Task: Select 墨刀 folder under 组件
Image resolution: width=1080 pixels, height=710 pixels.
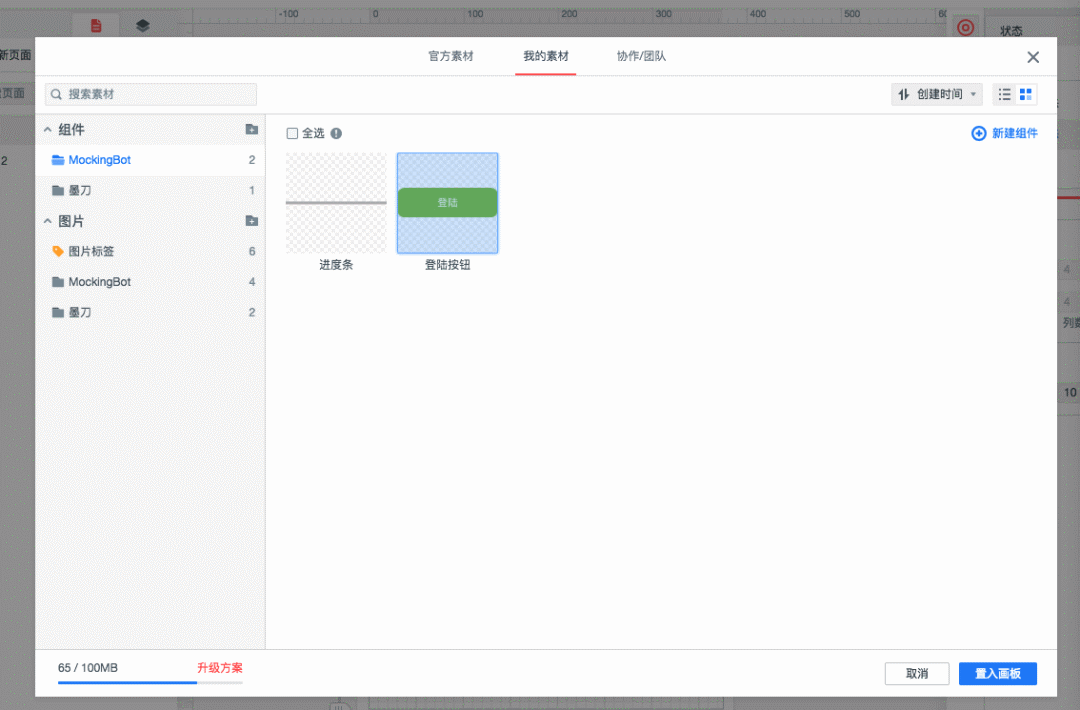Action: click(x=150, y=190)
